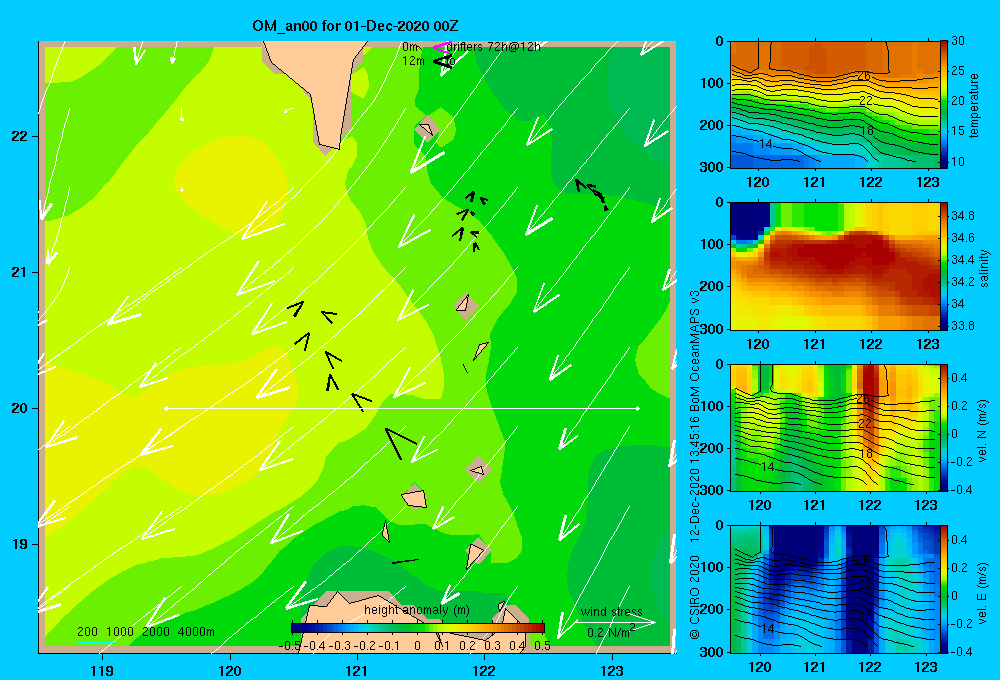The image size is (1000, 680).
Task: Open the northward velocity section panel
Action: (834, 428)
